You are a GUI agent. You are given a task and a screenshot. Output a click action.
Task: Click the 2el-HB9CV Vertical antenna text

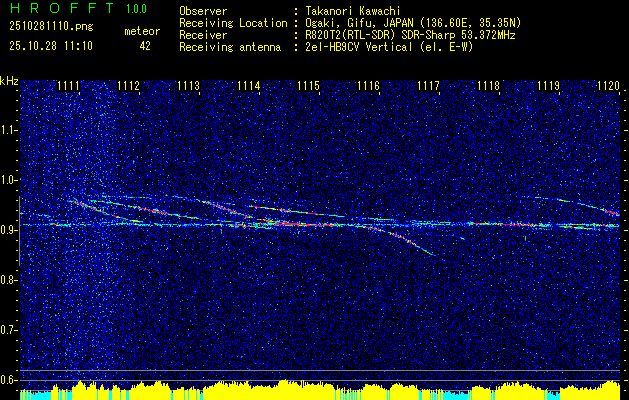(x=387, y=47)
